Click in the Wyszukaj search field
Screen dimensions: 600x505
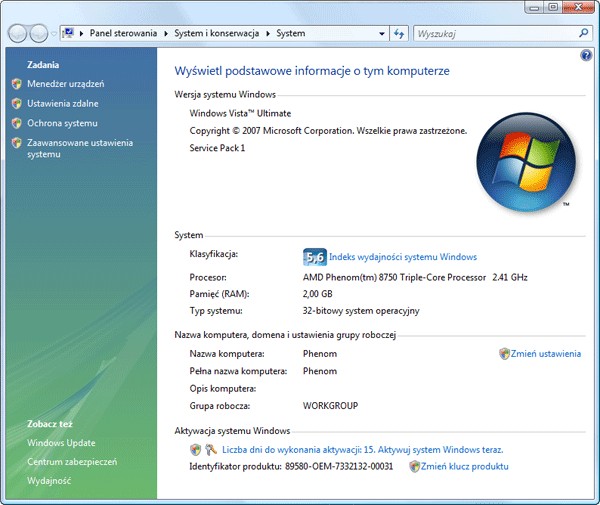click(496, 34)
